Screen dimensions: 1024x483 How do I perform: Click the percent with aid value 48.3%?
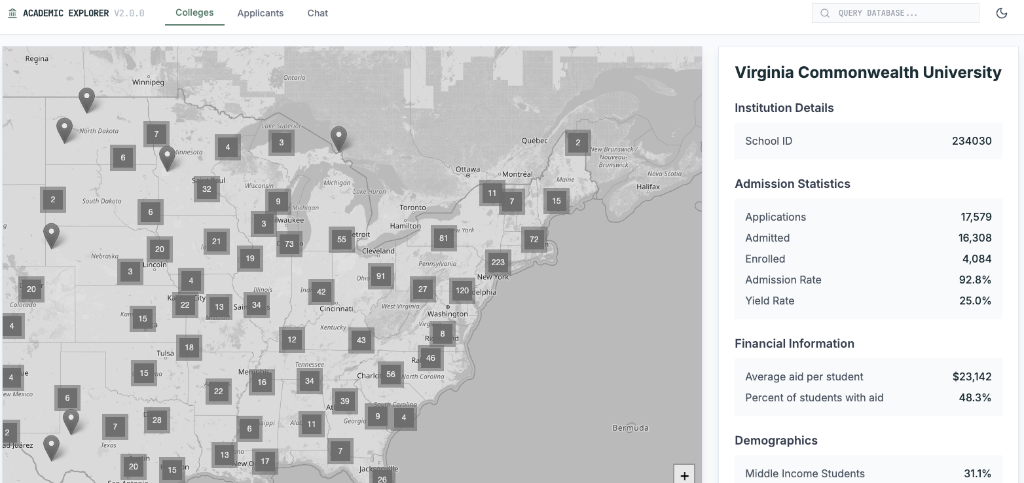point(975,397)
